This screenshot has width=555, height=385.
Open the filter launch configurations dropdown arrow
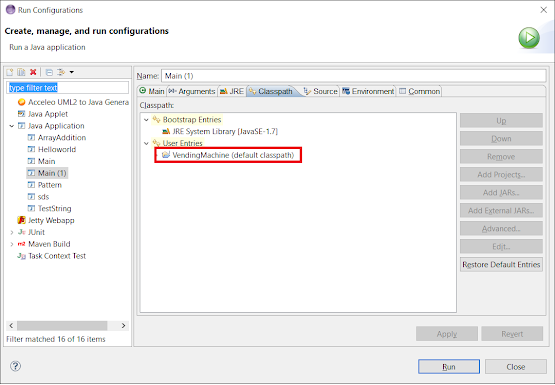(71, 72)
